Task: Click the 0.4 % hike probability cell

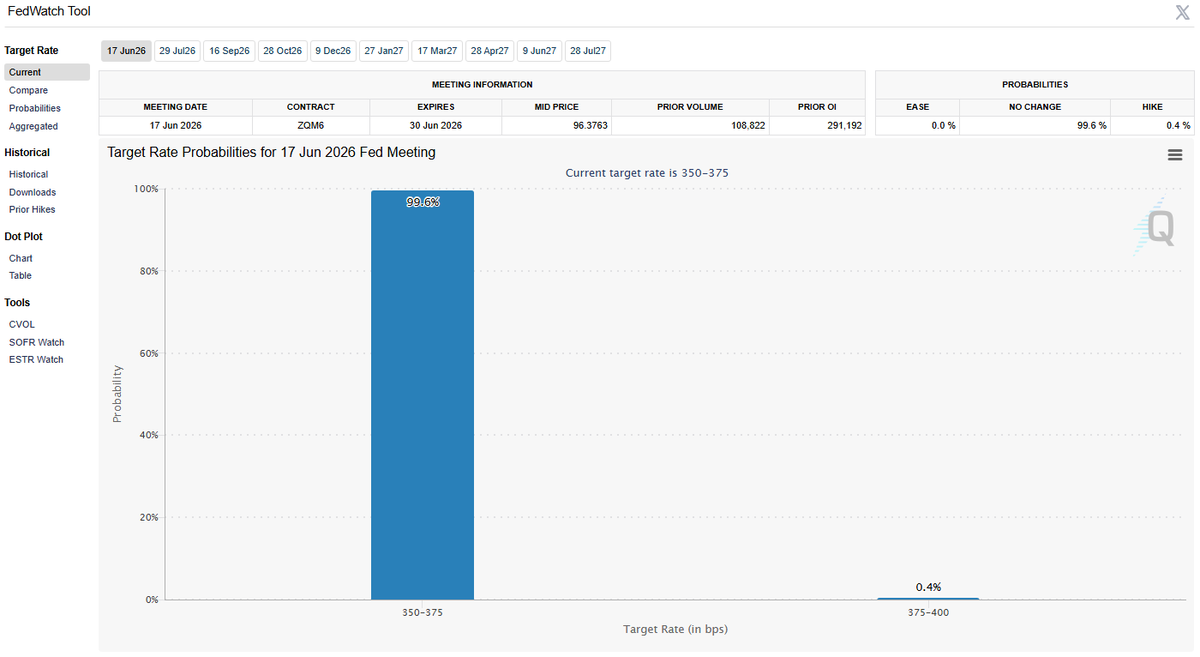Action: tap(1152, 125)
